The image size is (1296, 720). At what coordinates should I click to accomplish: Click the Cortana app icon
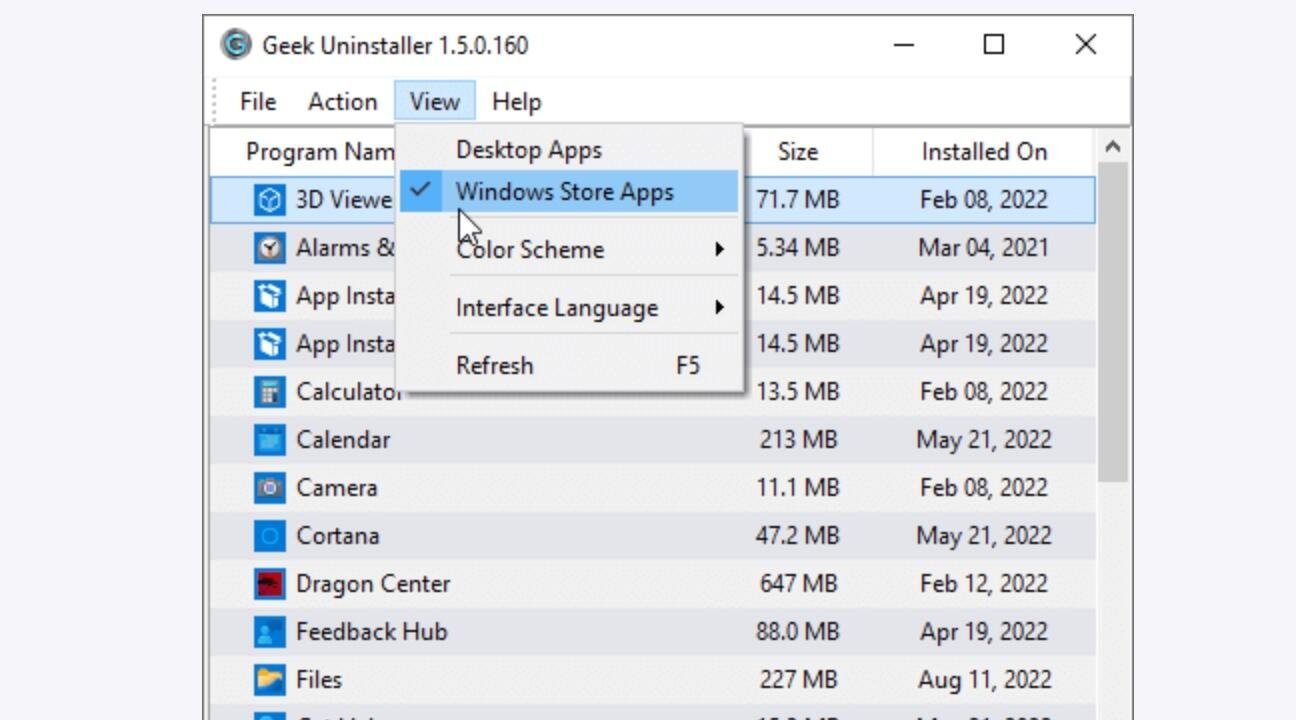[x=269, y=536]
